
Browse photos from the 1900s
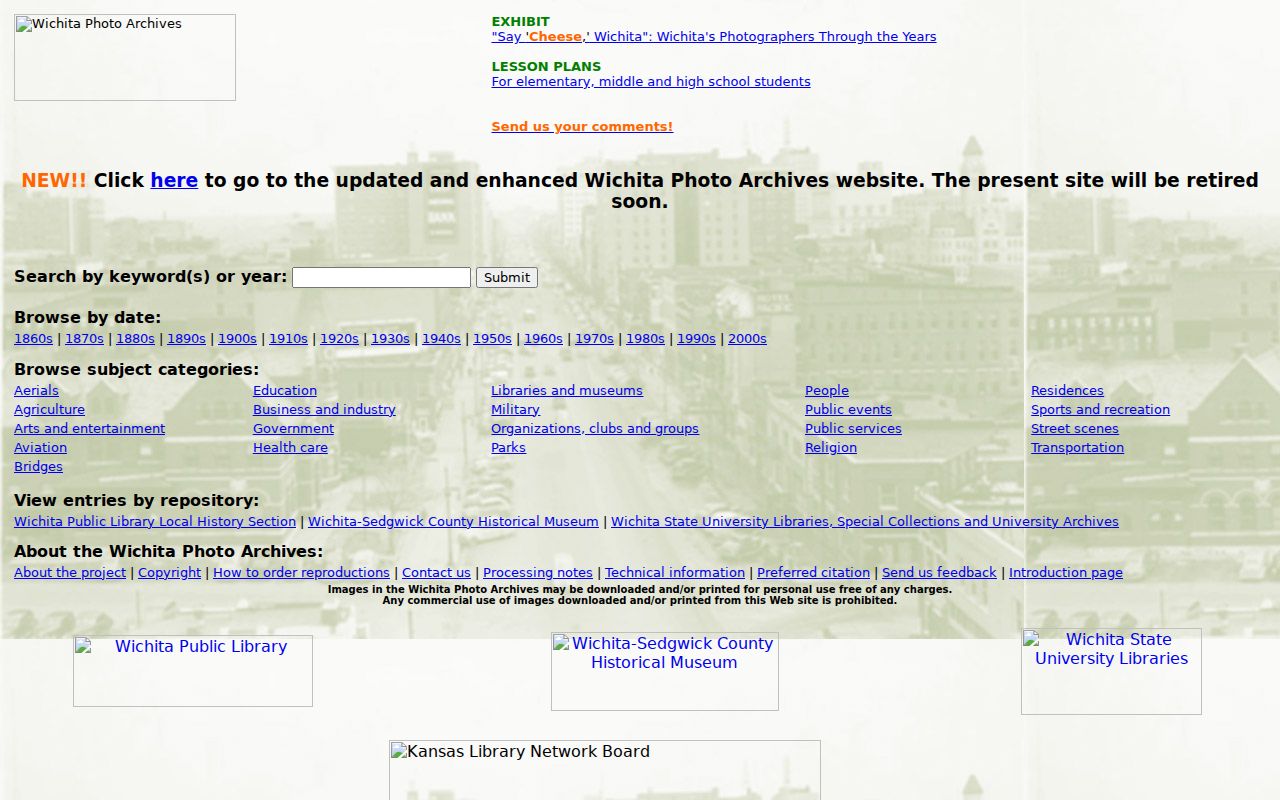tap(237, 339)
